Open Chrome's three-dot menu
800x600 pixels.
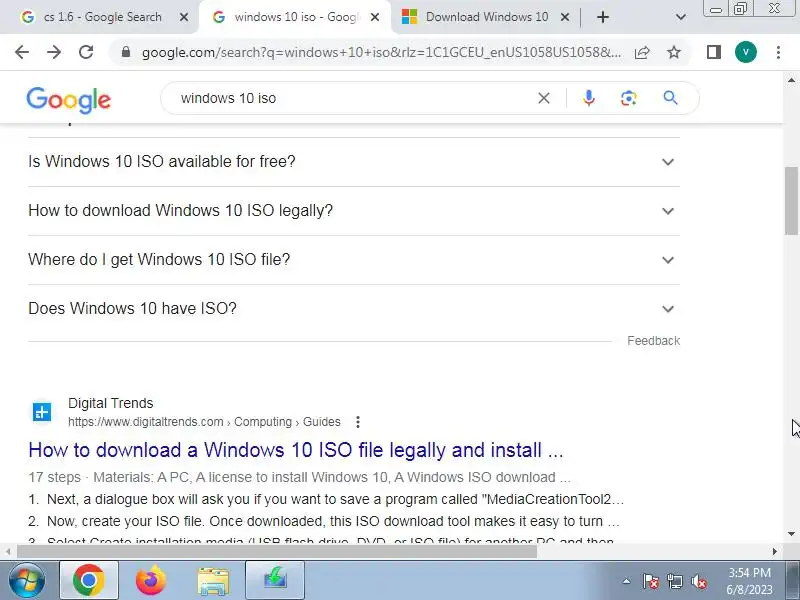pos(778,52)
